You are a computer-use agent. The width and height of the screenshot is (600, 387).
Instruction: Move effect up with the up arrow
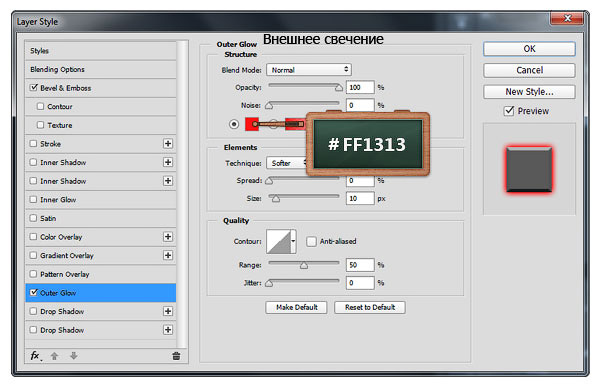point(54,356)
